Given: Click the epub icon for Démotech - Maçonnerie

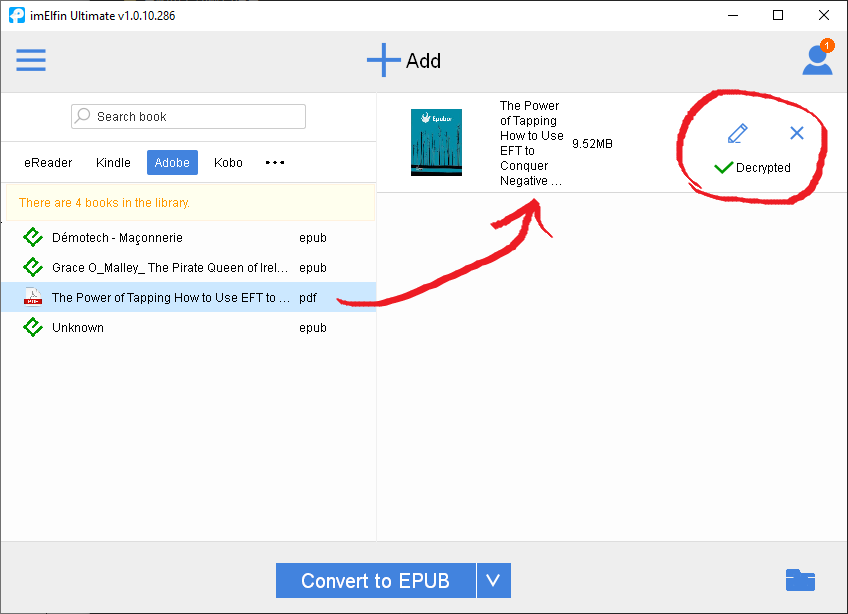Looking at the screenshot, I should (33, 237).
